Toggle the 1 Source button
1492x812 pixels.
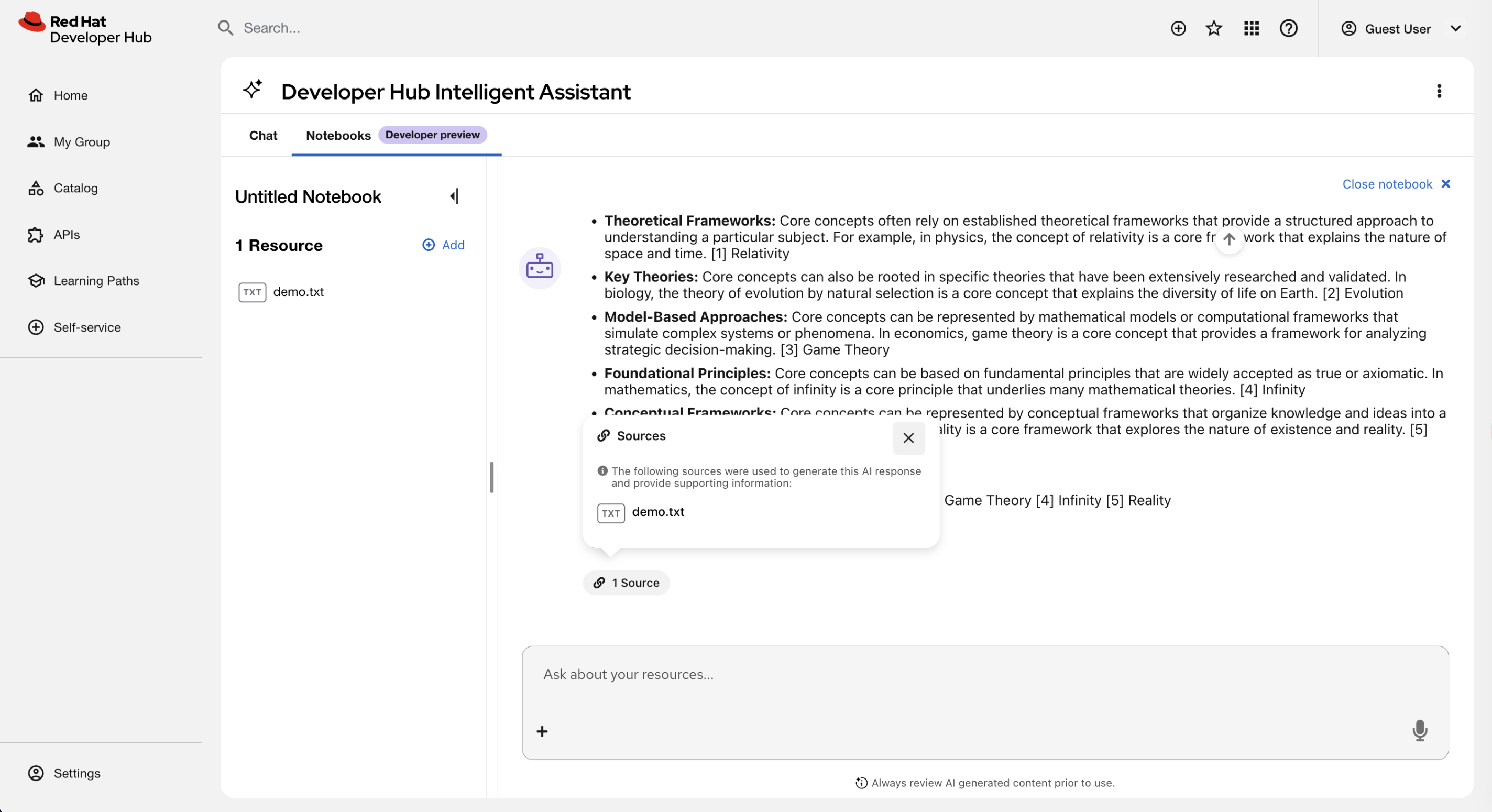pyautogui.click(x=626, y=583)
